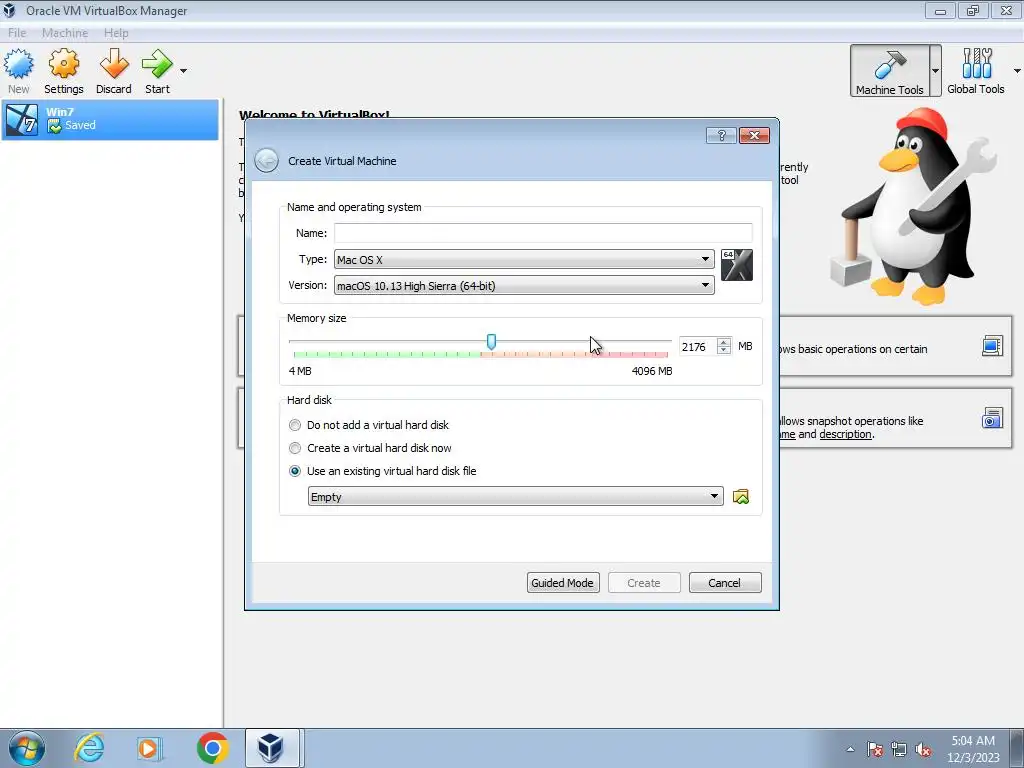This screenshot has width=1024, height=768.
Task: Click the Mac OS X 64-bit logo icon
Action: 737,265
